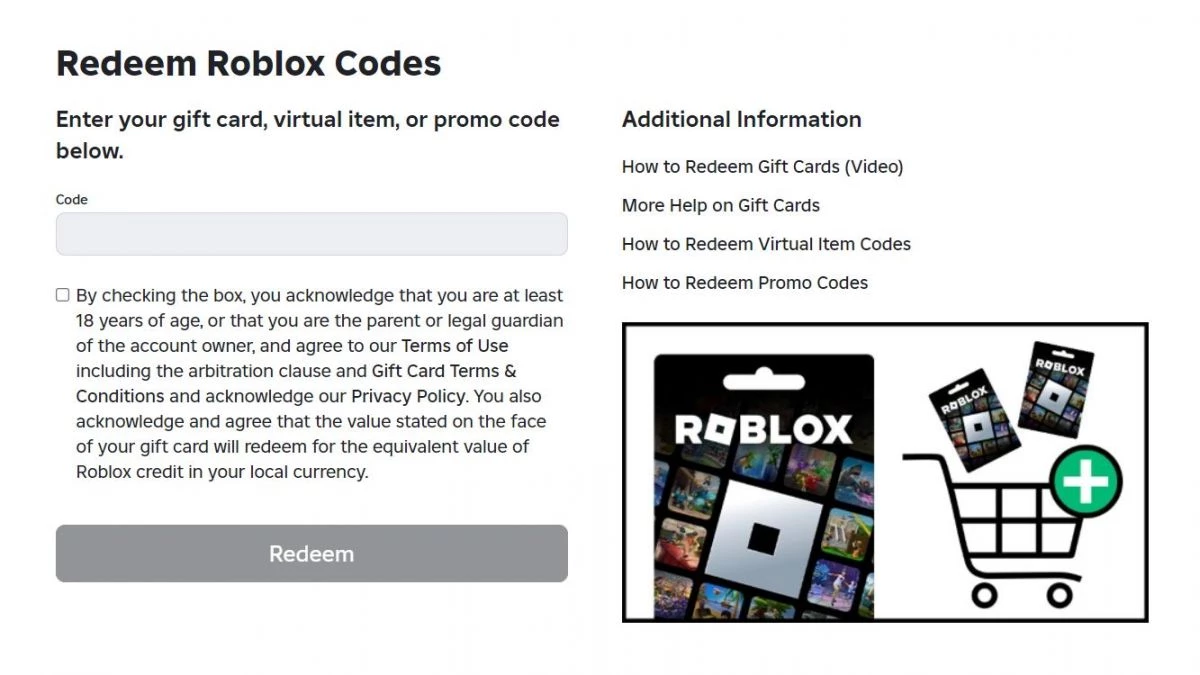This screenshot has width=1200, height=675.
Task: Select the right small gift card above cart
Action: [x=1056, y=388]
